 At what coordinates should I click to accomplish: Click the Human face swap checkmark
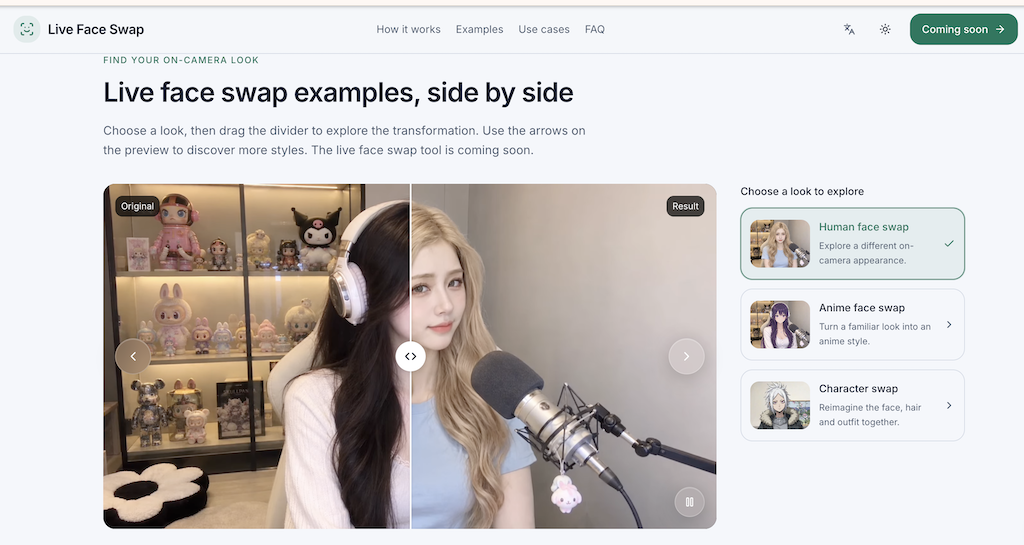click(949, 243)
